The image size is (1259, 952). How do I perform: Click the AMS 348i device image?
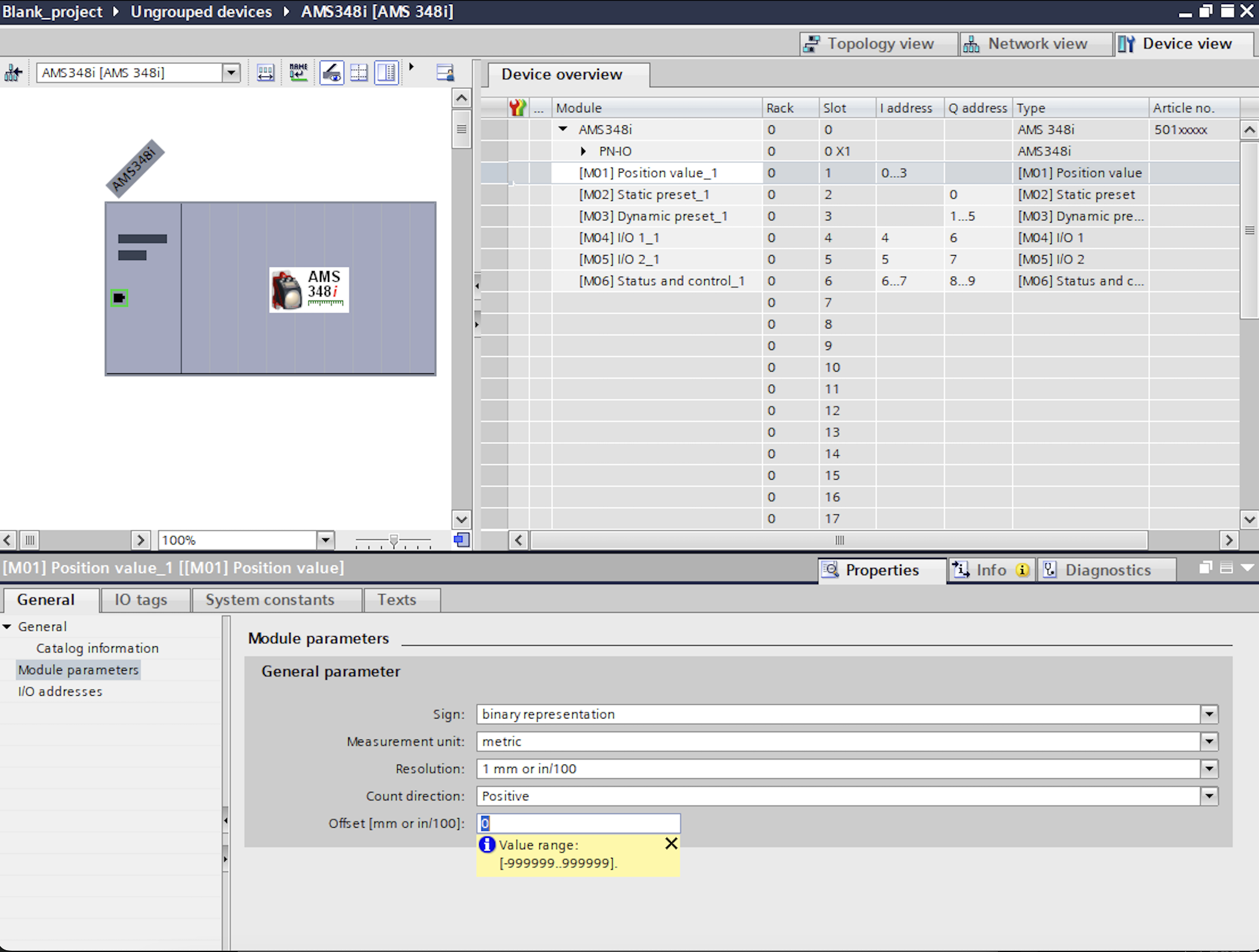[309, 290]
